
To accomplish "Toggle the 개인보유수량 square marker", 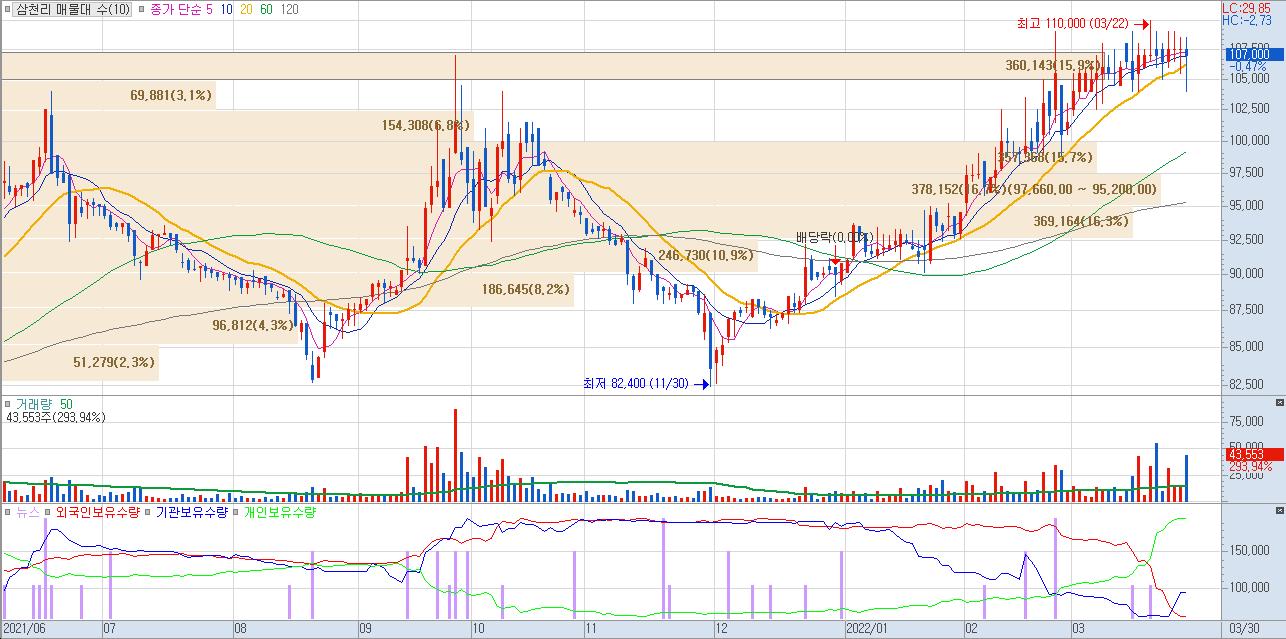I will (x=236, y=512).
